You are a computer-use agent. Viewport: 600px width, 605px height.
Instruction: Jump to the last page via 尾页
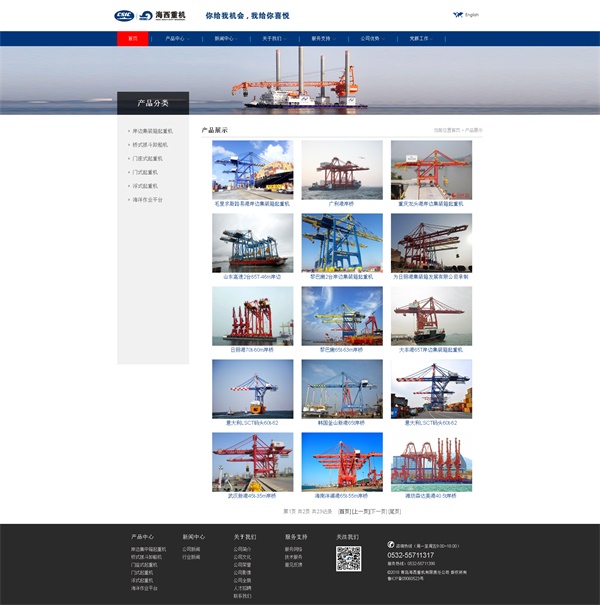coord(395,511)
